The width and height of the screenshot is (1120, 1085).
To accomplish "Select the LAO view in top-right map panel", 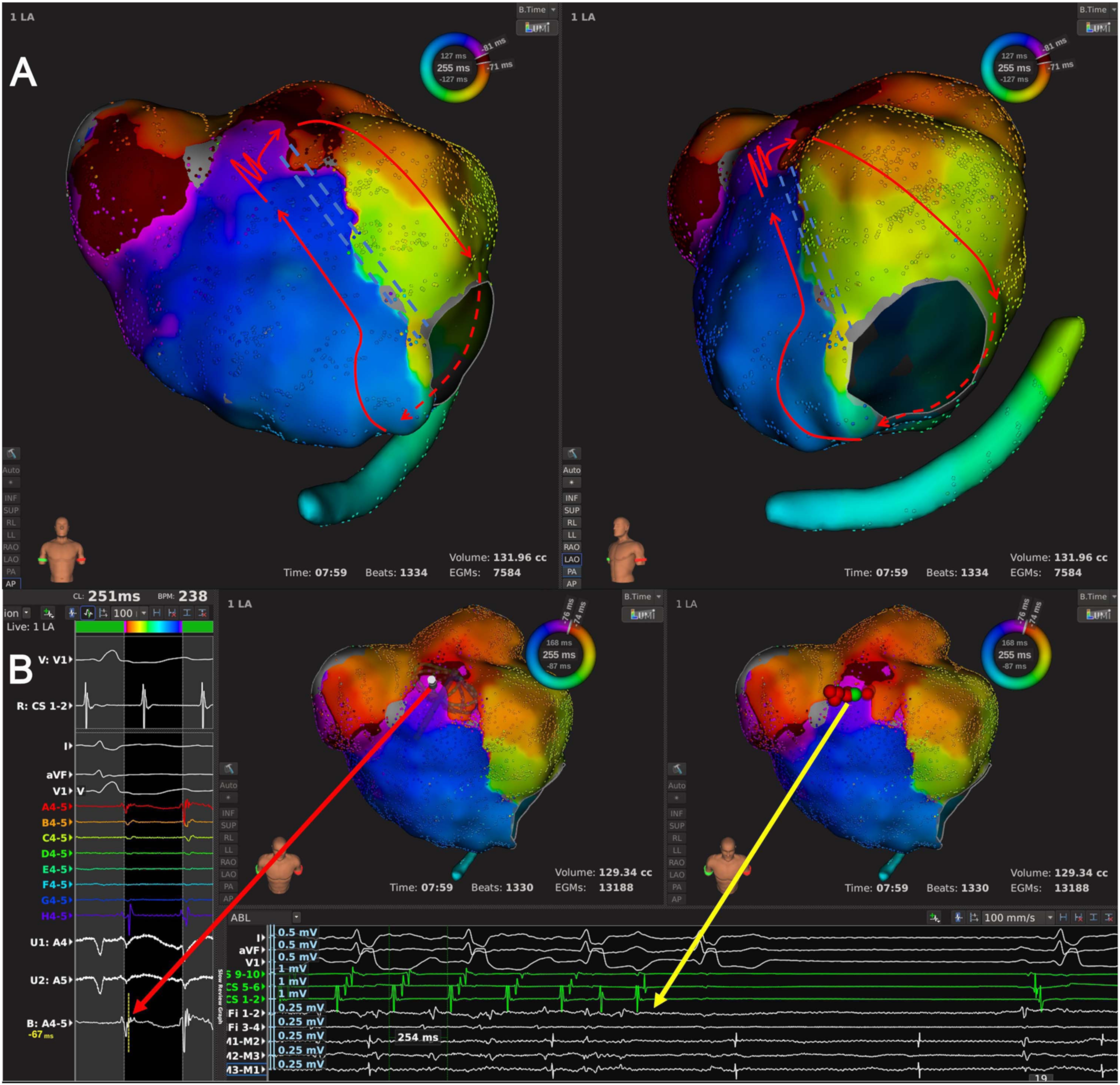I will click(571, 559).
